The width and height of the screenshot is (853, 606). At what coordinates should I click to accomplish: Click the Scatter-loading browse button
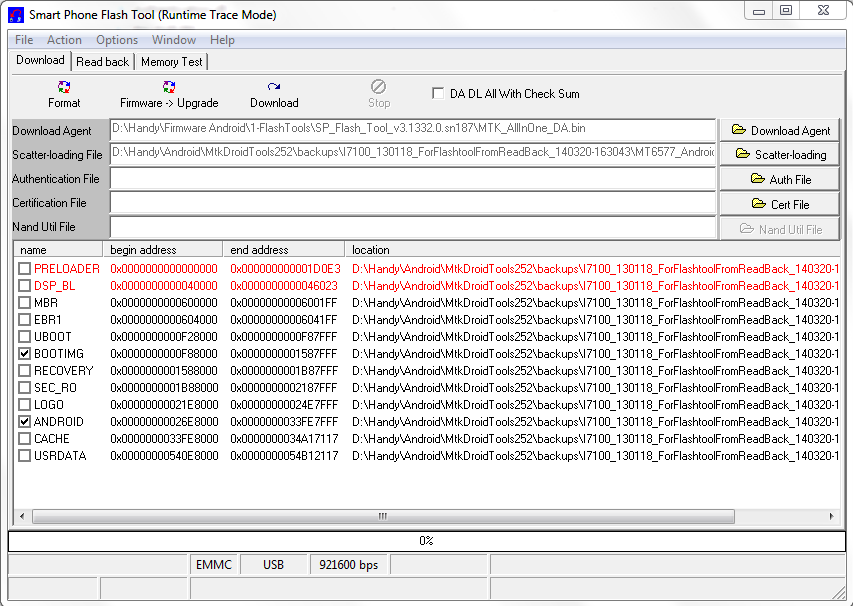780,154
